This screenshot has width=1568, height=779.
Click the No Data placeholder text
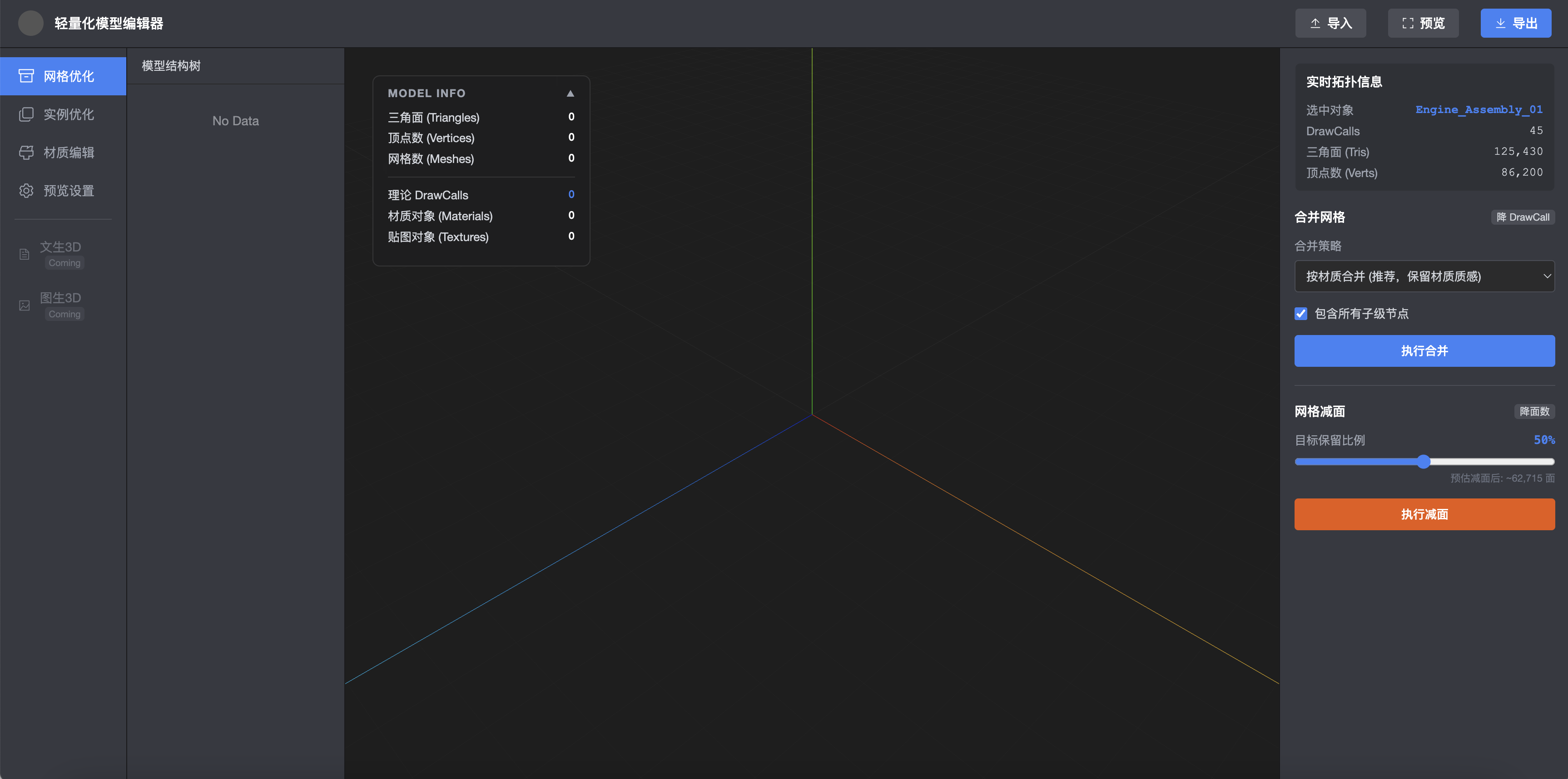click(236, 121)
